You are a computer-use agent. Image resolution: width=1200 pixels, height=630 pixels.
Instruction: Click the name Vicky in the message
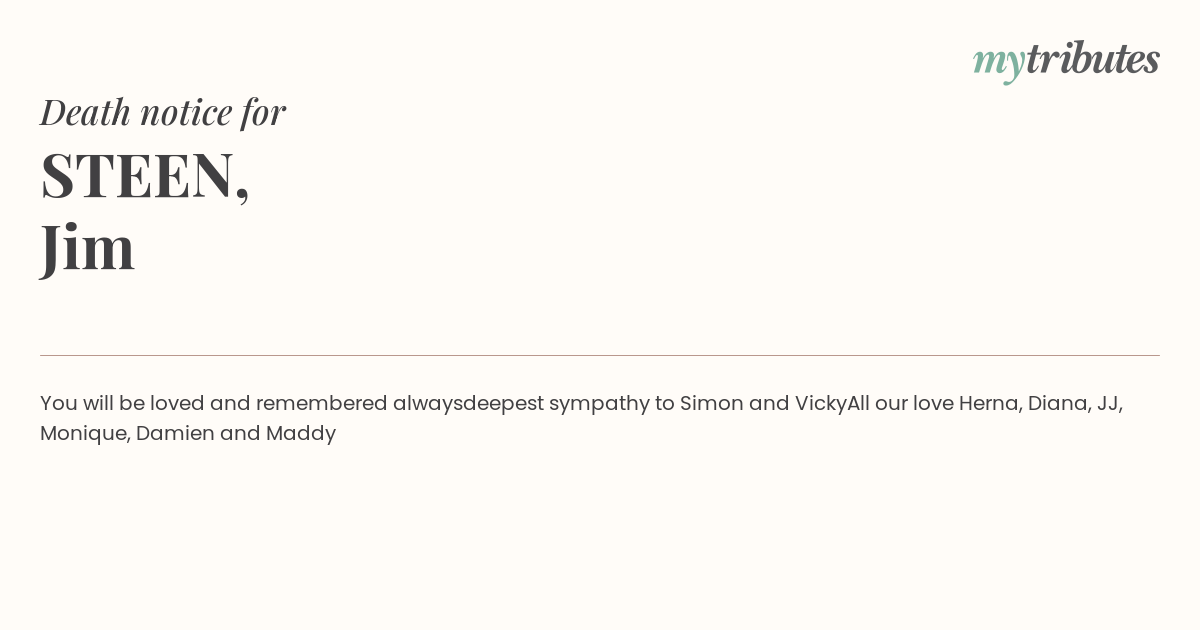(x=821, y=404)
